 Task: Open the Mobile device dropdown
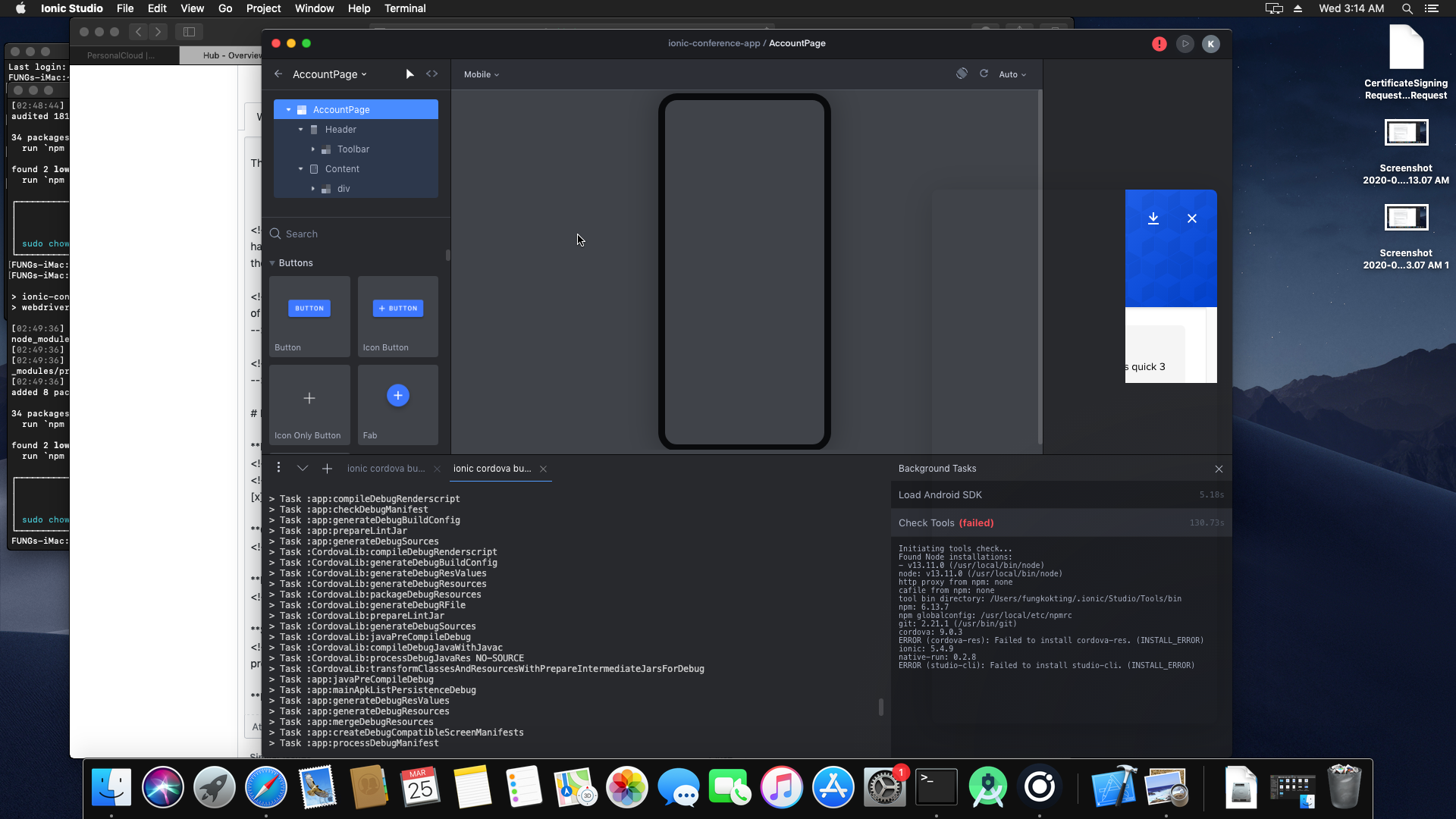click(482, 74)
